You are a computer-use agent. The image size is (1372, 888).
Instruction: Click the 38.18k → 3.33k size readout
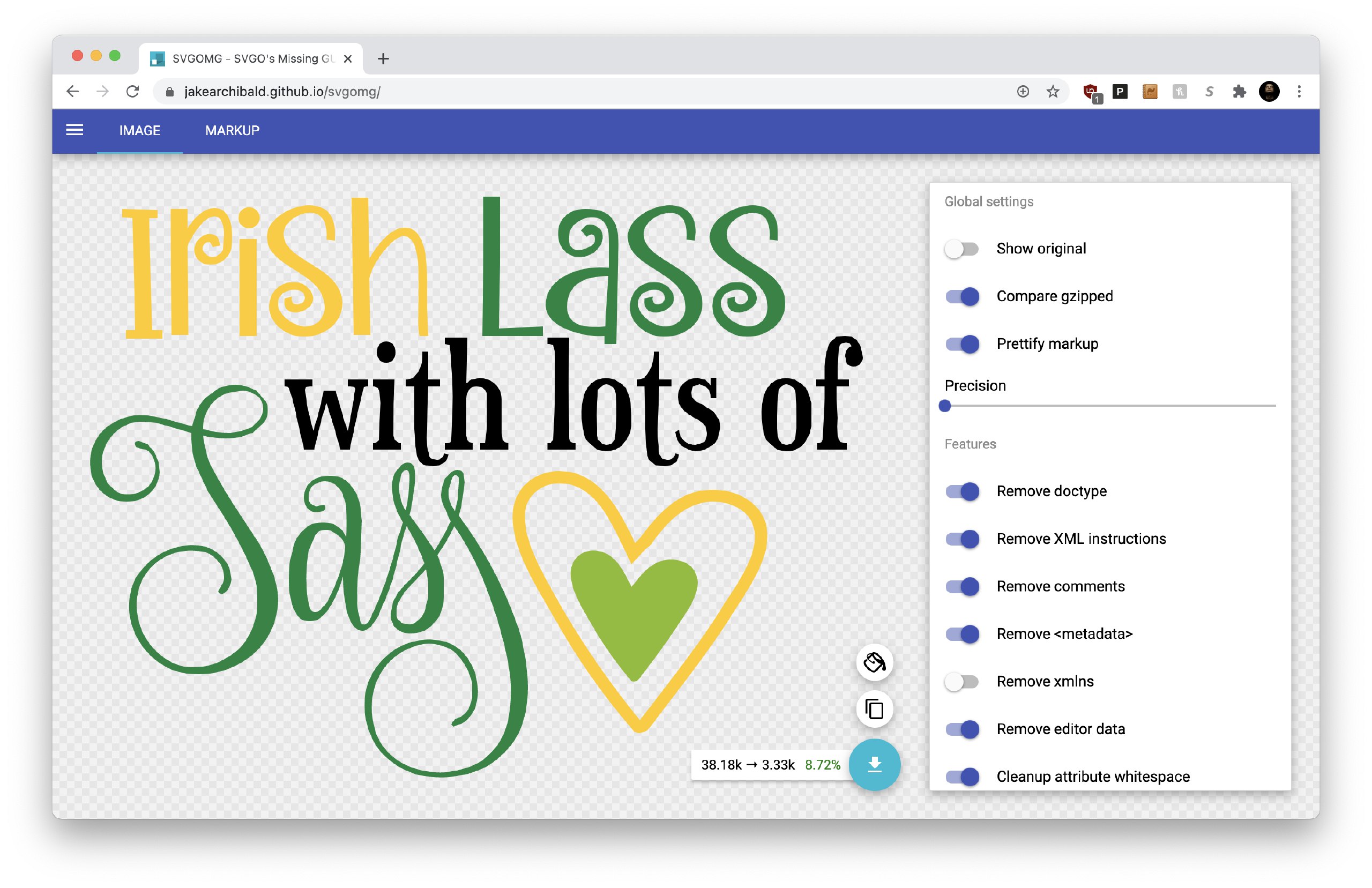click(x=748, y=765)
